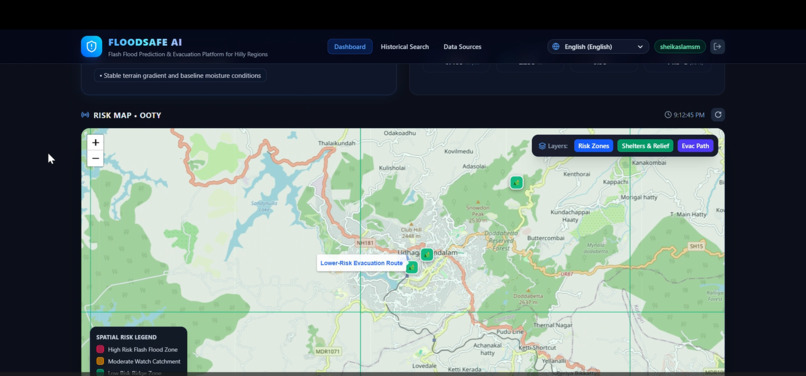Toggle the Evac Path layer
Image resolution: width=806 pixels, height=376 pixels.
click(695, 146)
